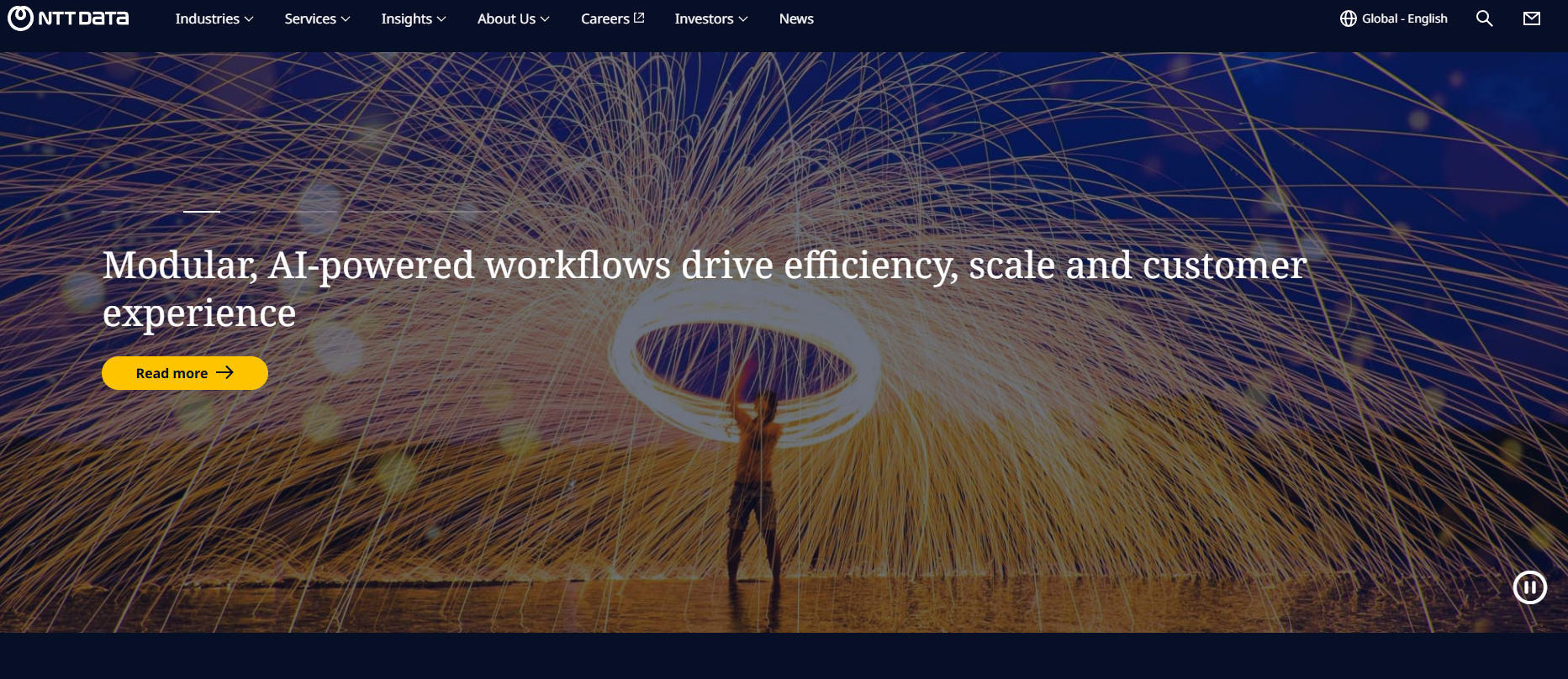
Task: Open the About Us dropdown chevron
Action: (545, 19)
